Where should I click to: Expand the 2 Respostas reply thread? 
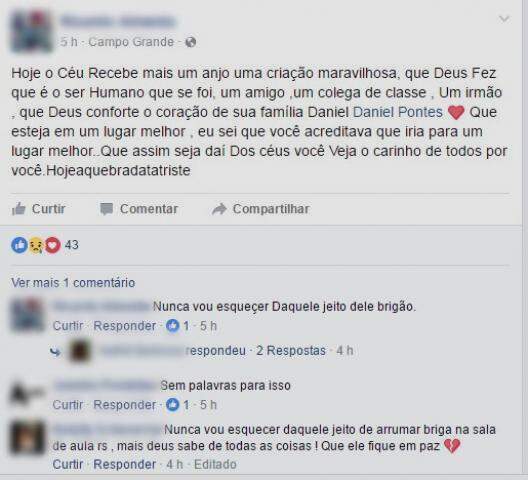pyautogui.click(x=291, y=351)
